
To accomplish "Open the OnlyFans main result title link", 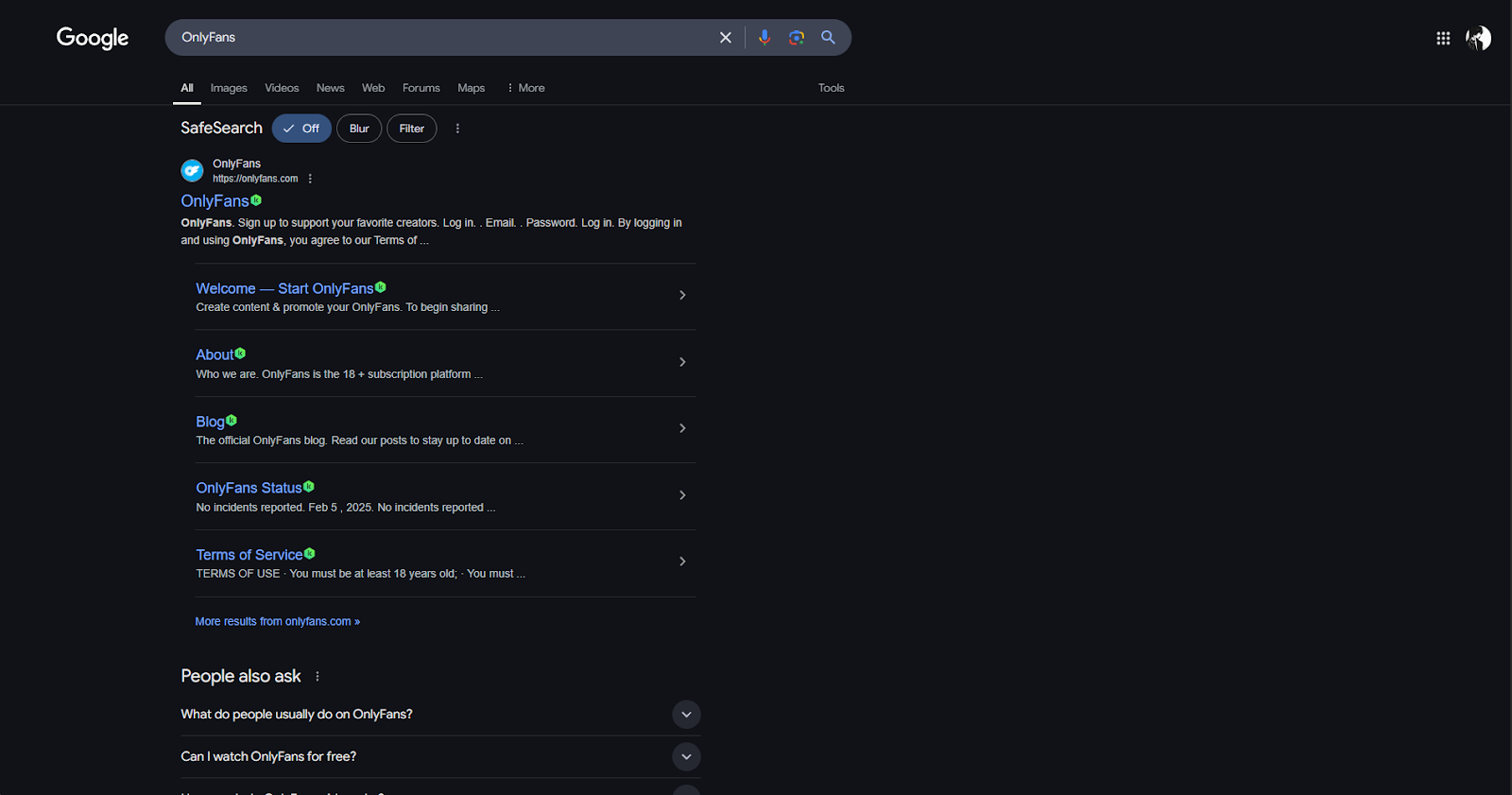I will [x=215, y=201].
